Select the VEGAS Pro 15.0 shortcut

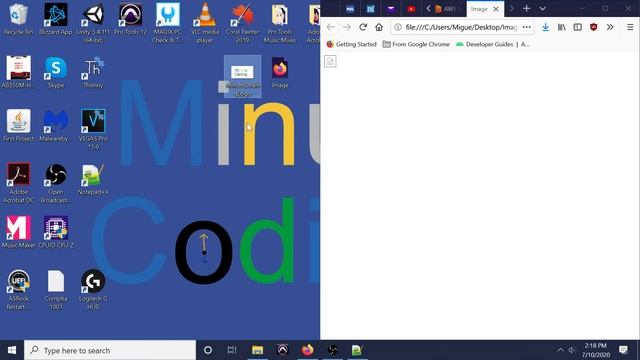tap(93, 130)
